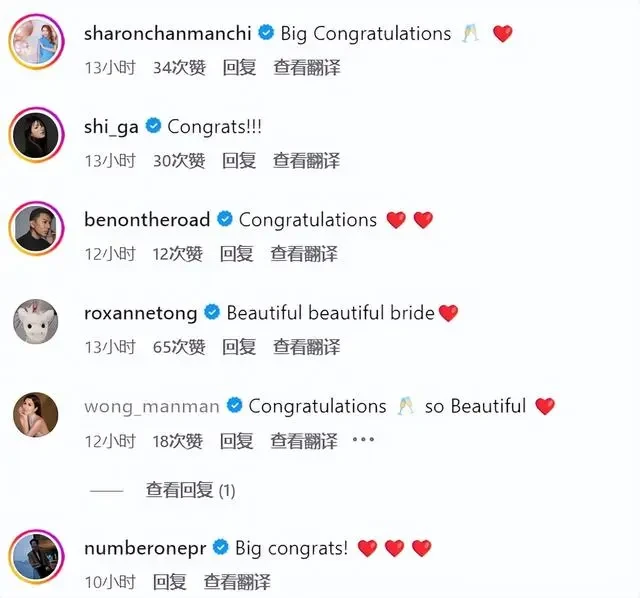Click verified badge next to shi_ga
The image size is (640, 598).
click(x=153, y=126)
